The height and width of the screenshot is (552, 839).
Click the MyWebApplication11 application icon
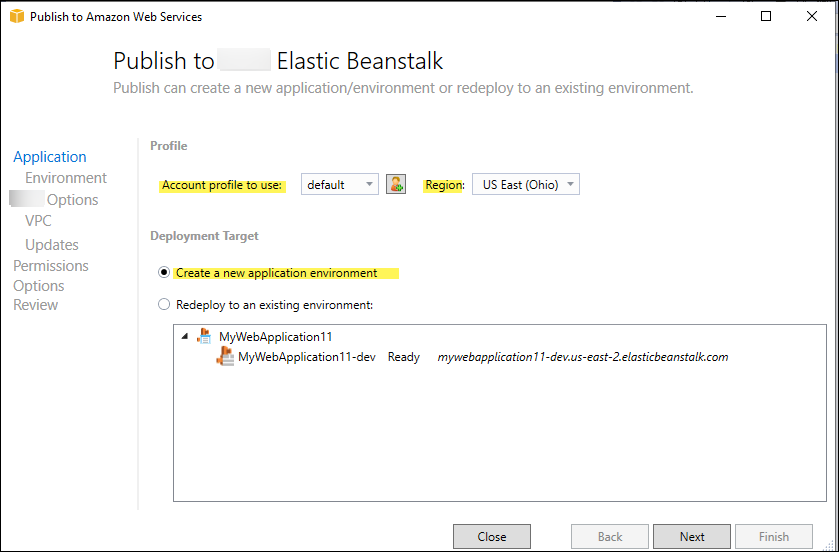pyautogui.click(x=204, y=337)
